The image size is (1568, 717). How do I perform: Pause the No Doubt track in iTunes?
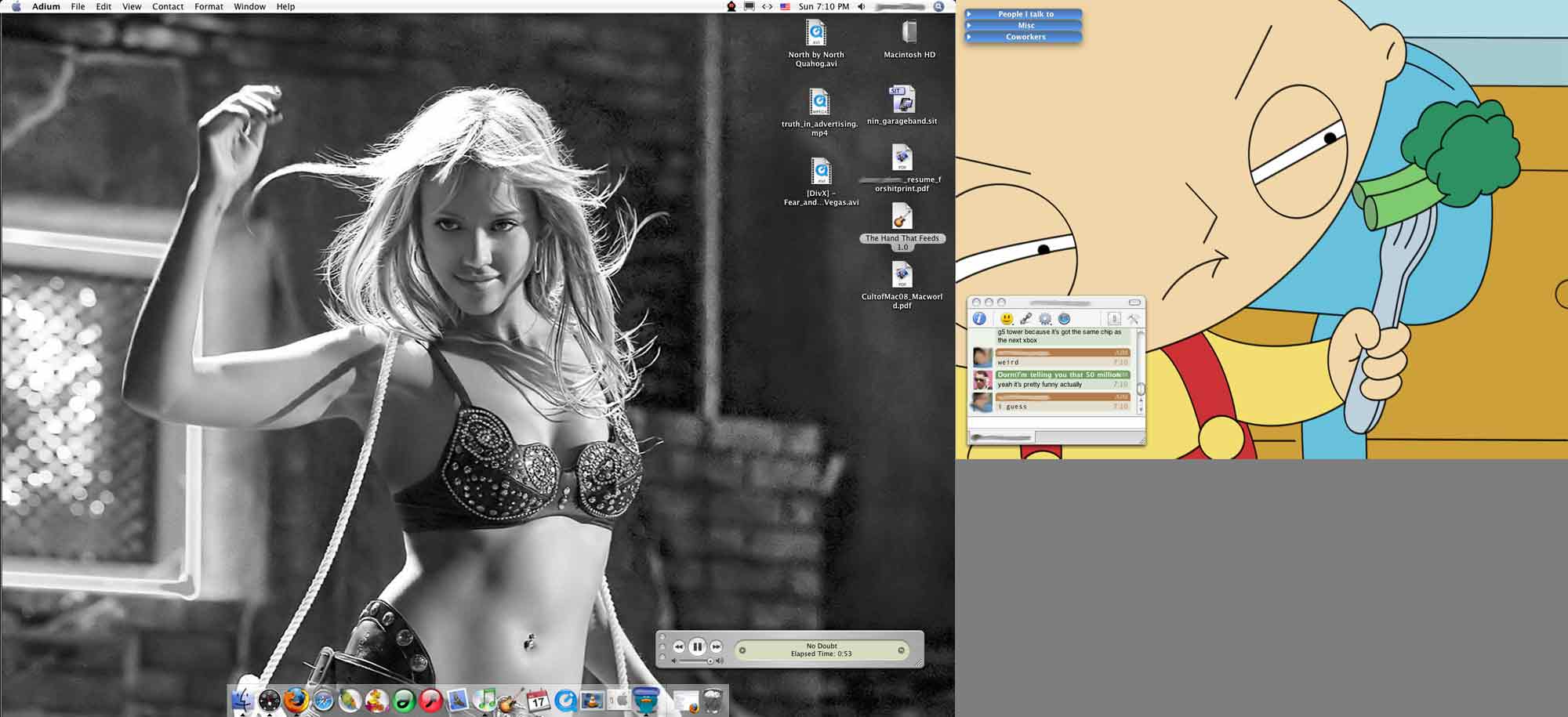pos(697,646)
